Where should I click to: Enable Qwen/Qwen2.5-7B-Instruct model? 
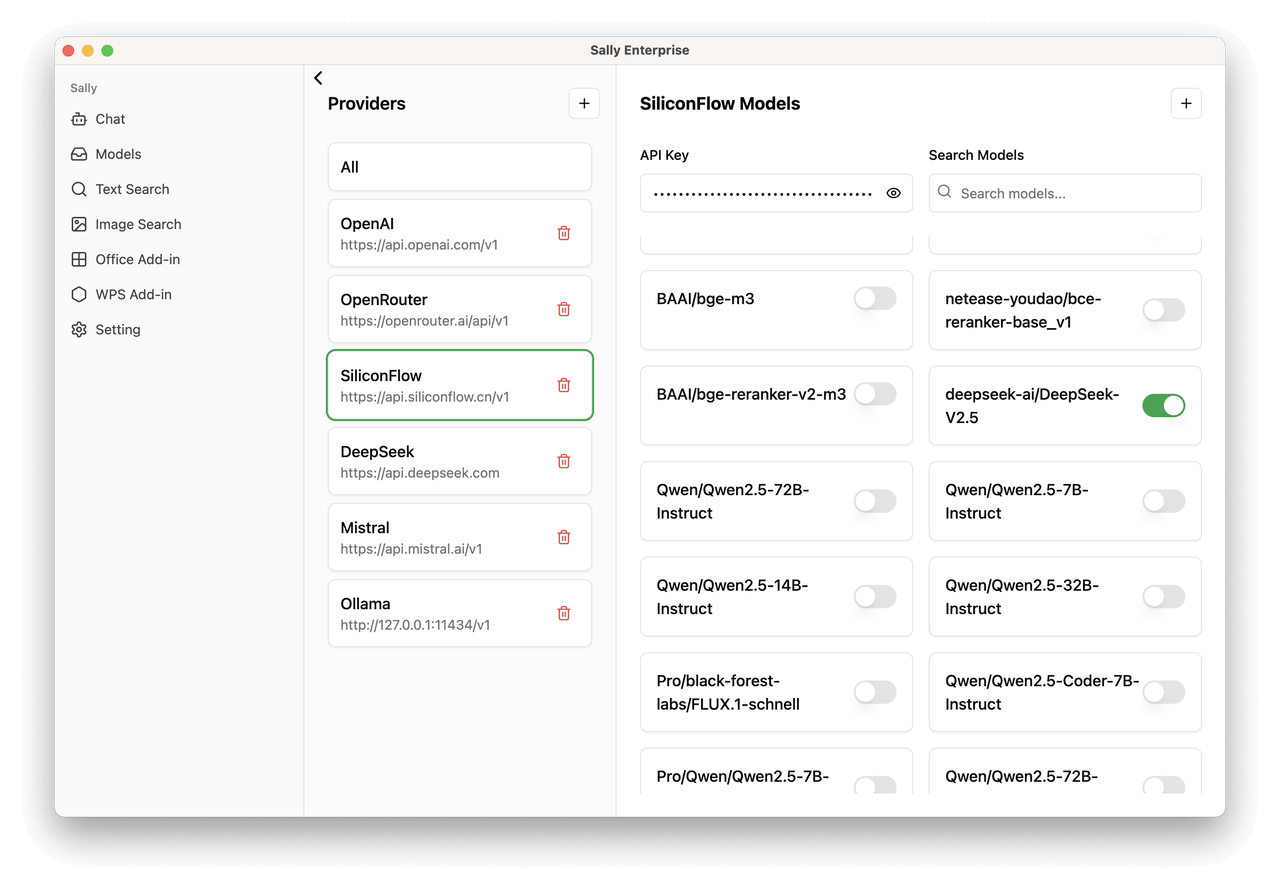[x=1164, y=501]
